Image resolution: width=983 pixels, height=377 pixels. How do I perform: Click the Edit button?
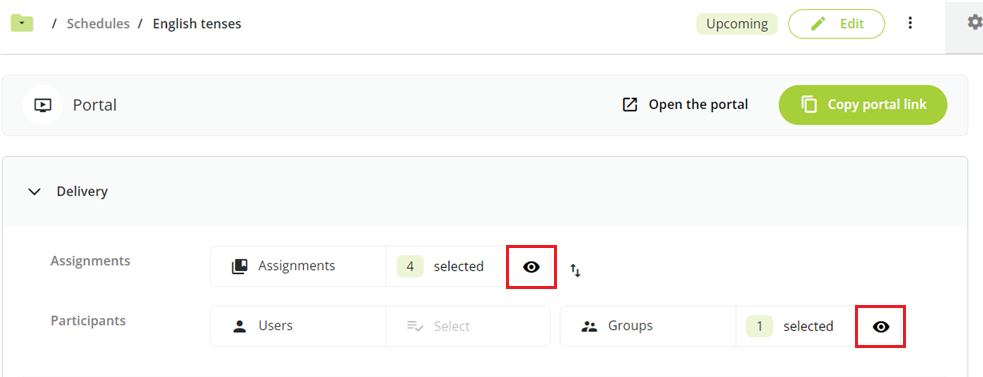coord(836,24)
